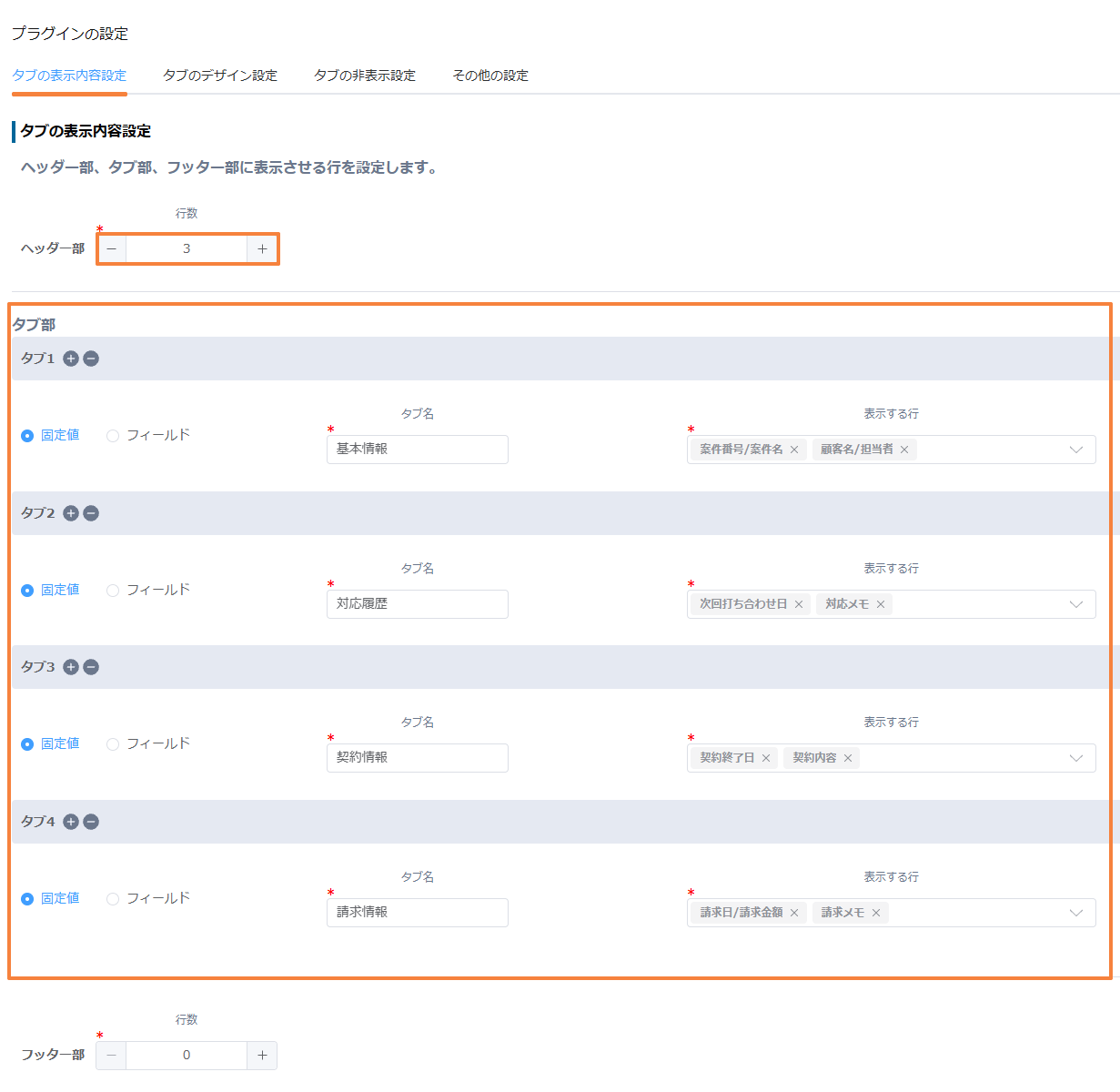The image size is (1120, 1092).
Task: Select the 案件番号/案件名 tag text
Action: point(742,450)
